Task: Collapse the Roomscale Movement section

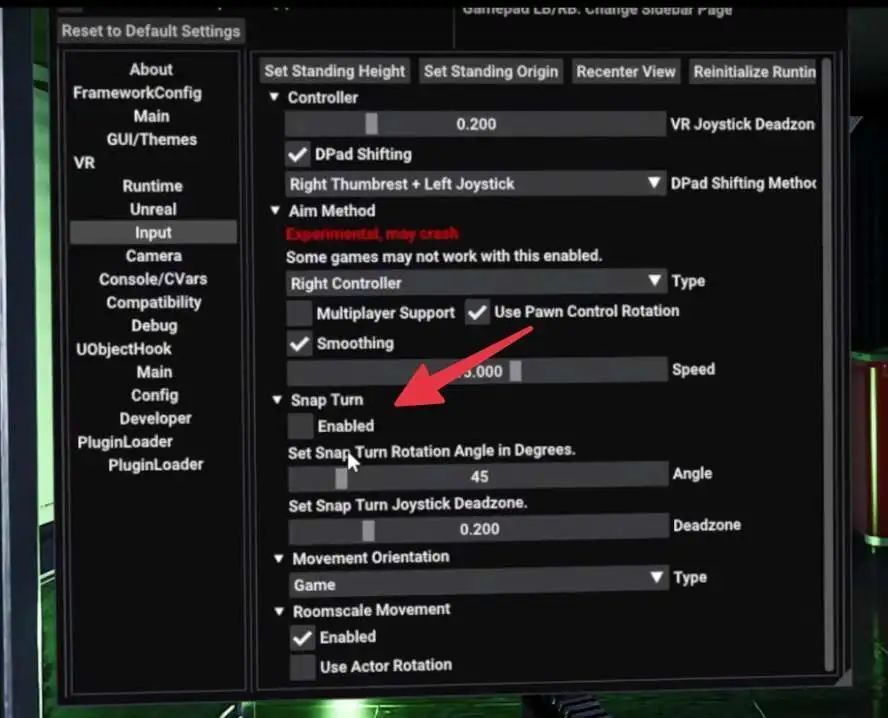Action: (x=280, y=610)
